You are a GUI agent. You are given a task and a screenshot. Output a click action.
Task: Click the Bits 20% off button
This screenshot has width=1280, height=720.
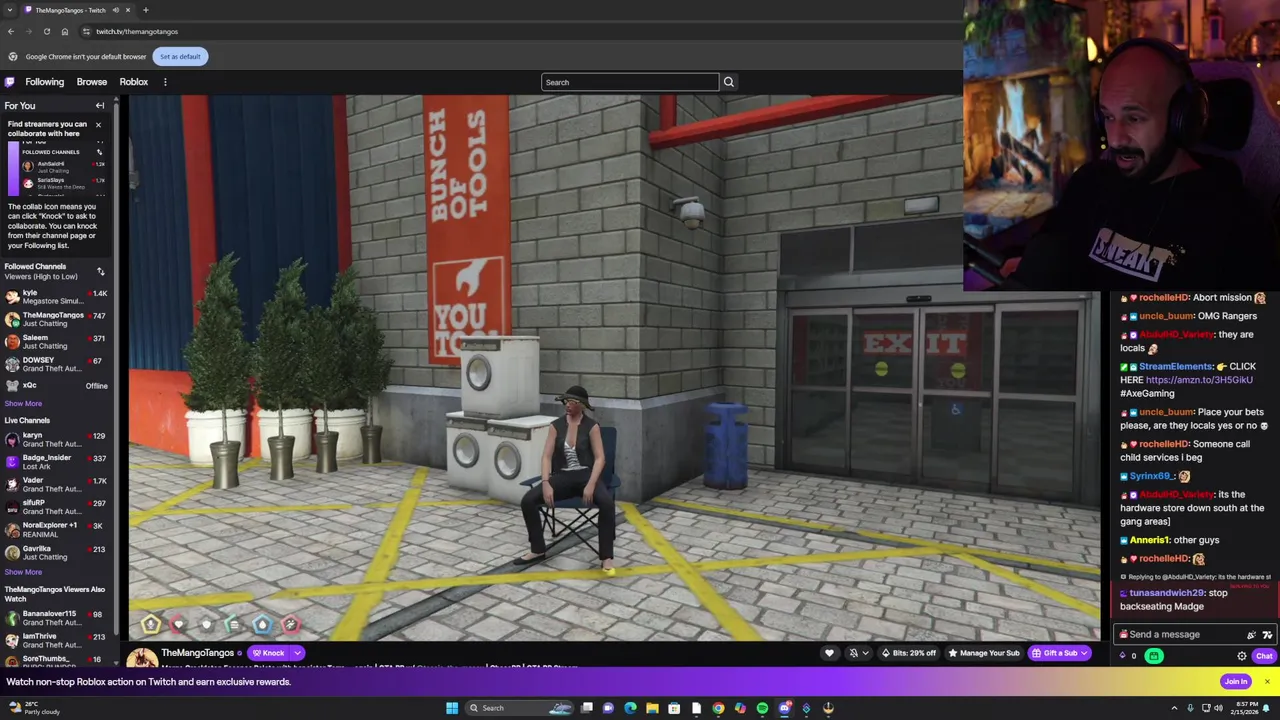pyautogui.click(x=909, y=653)
